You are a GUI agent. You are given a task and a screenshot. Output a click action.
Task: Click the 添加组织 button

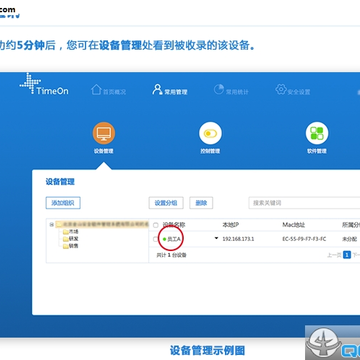[63, 203]
